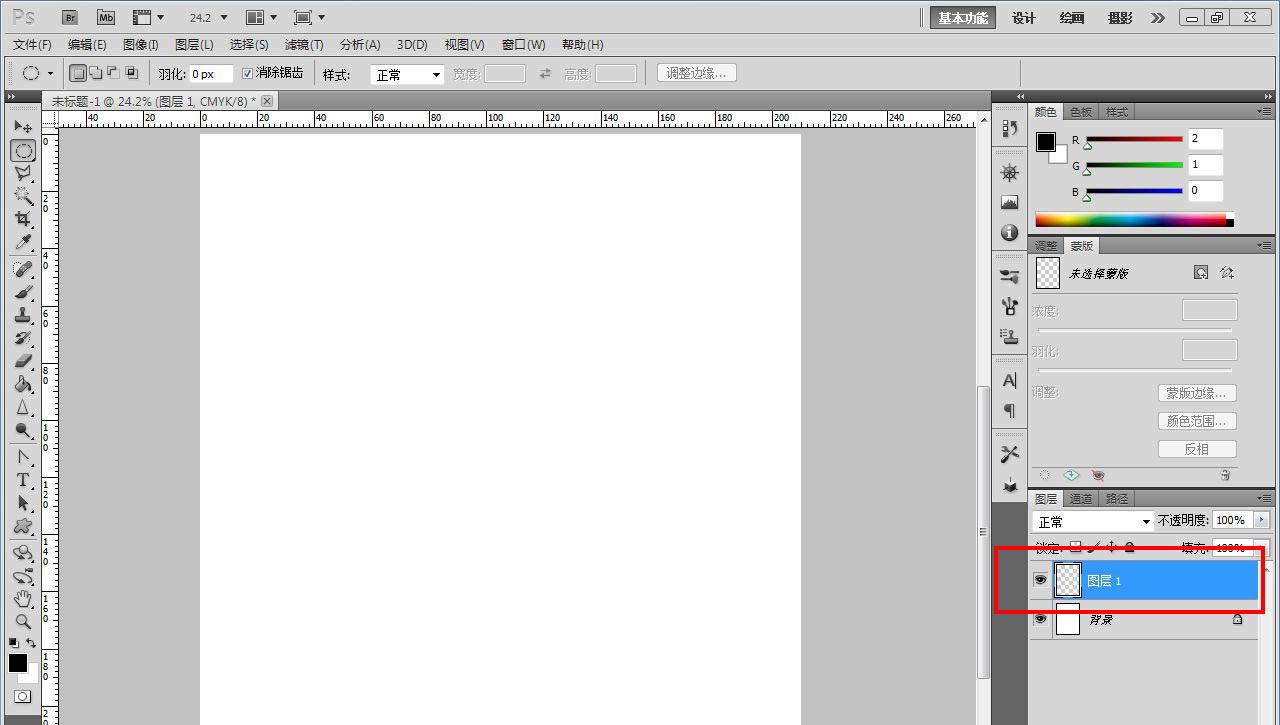Open Info panel icon

click(1009, 233)
